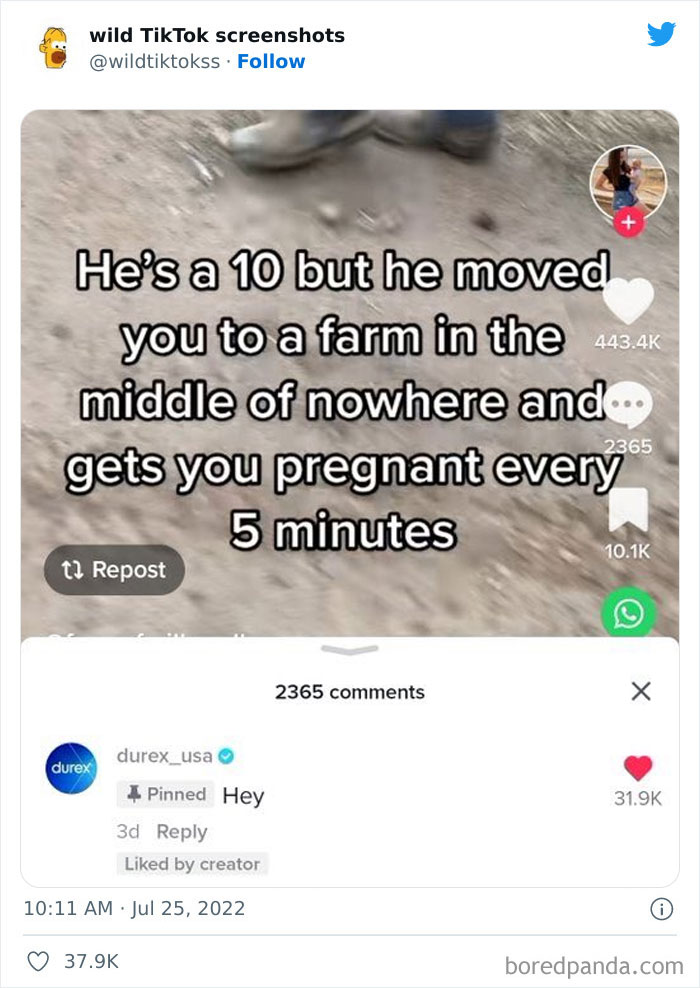700x988 pixels.
Task: Click the Twitter bird logo
Action: coord(661,34)
